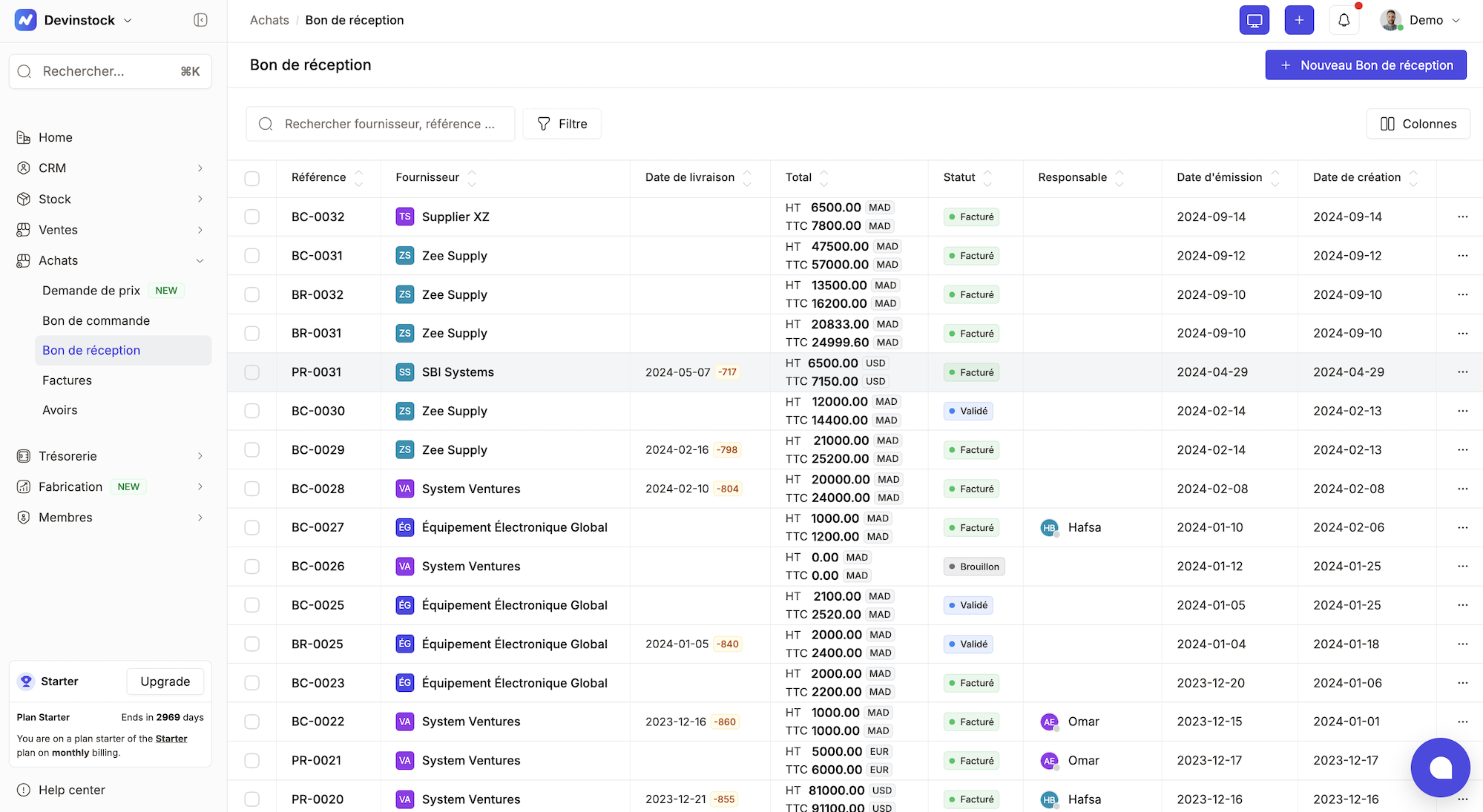The image size is (1483, 812).
Task: Select the BC-0031 row checkbox
Action: click(252, 256)
